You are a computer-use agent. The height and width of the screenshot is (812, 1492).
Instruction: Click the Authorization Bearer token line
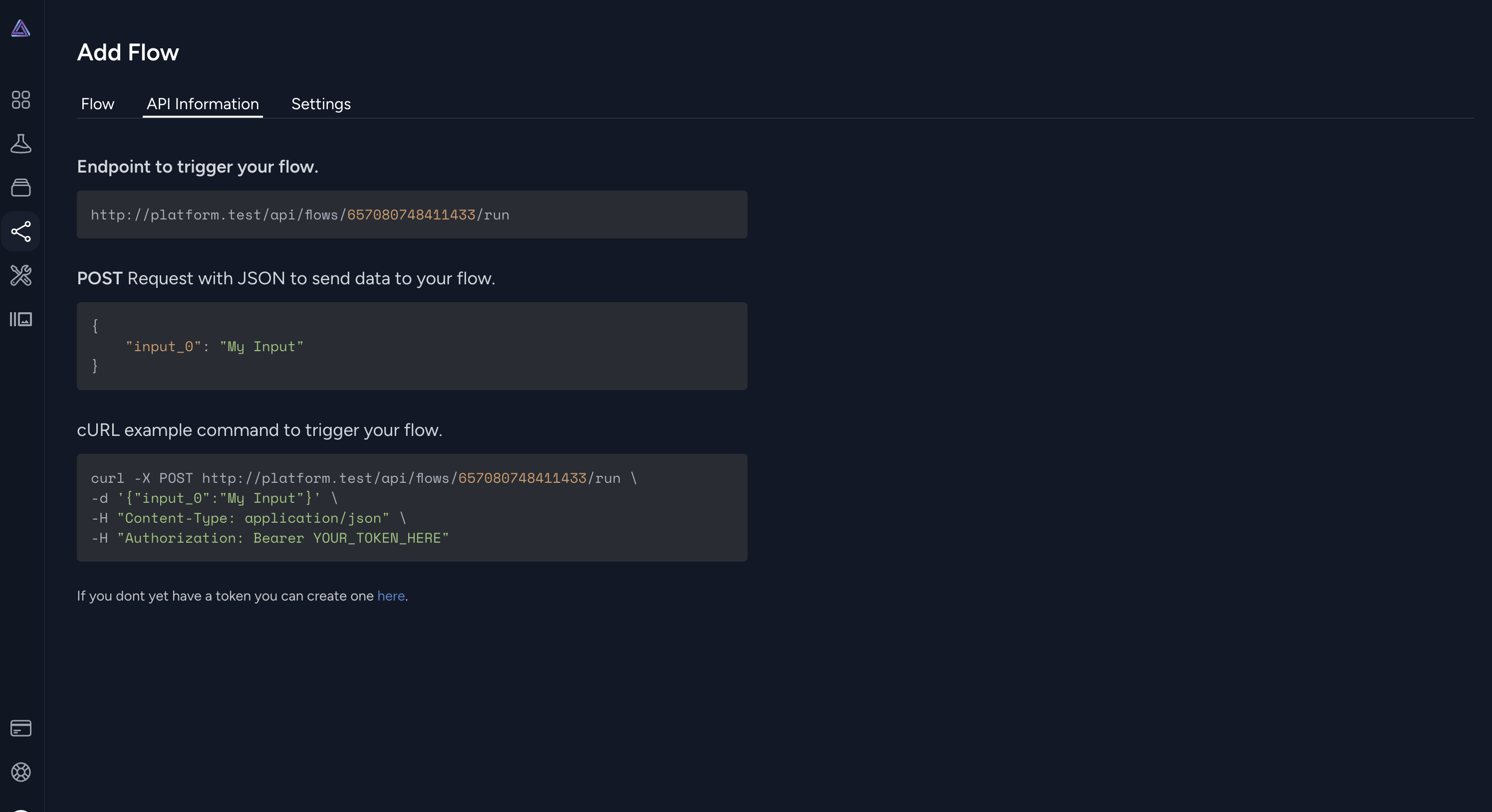click(269, 538)
